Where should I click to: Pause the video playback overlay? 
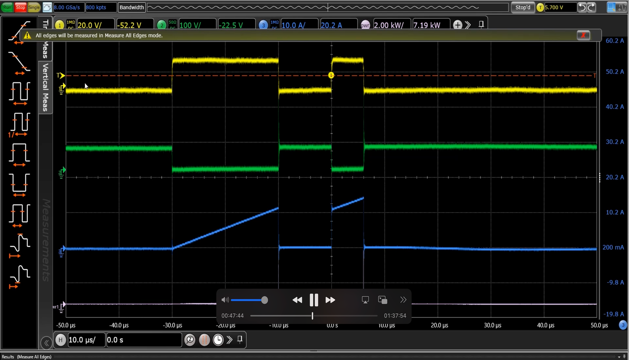314,300
